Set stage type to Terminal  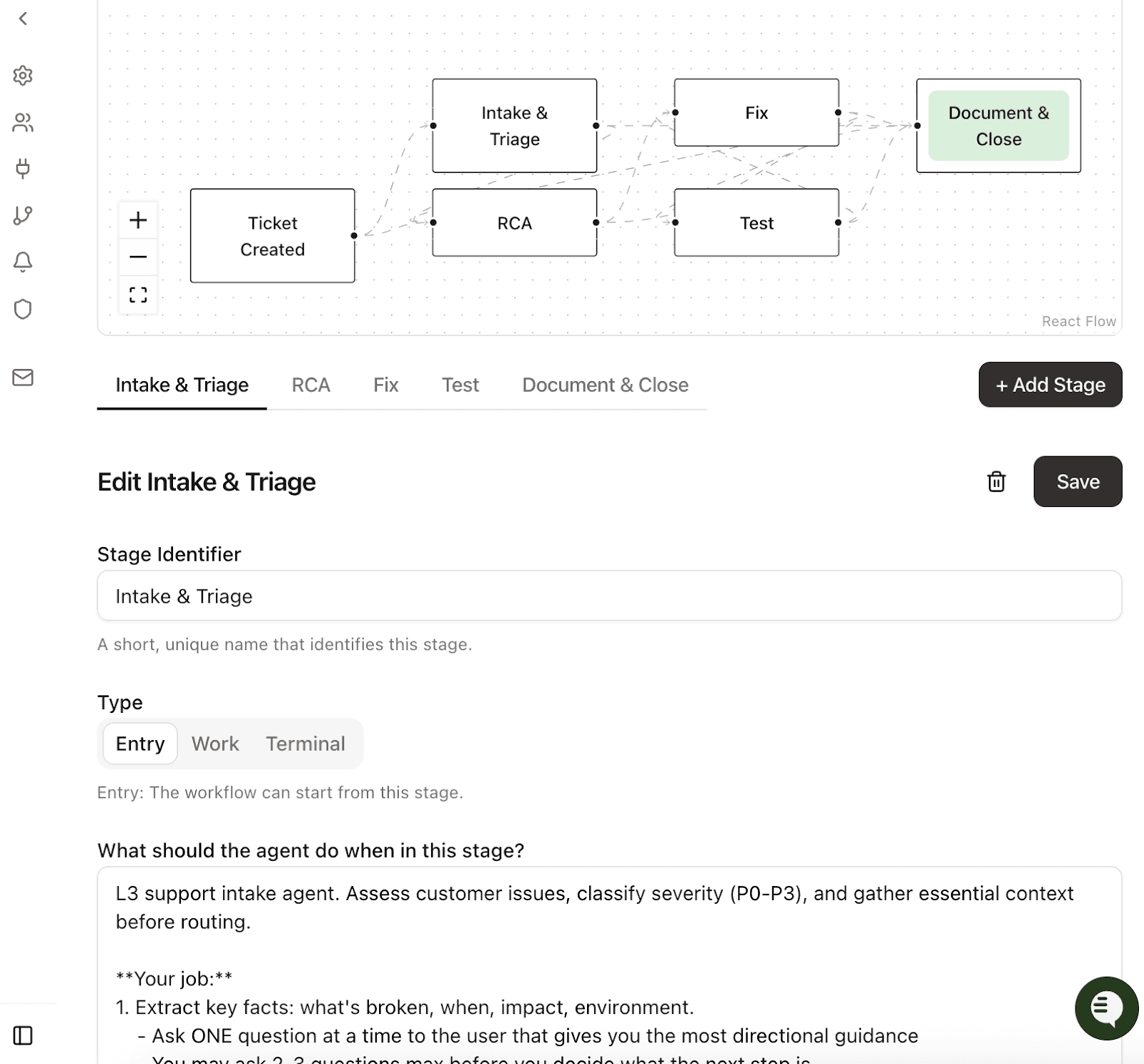click(x=305, y=744)
